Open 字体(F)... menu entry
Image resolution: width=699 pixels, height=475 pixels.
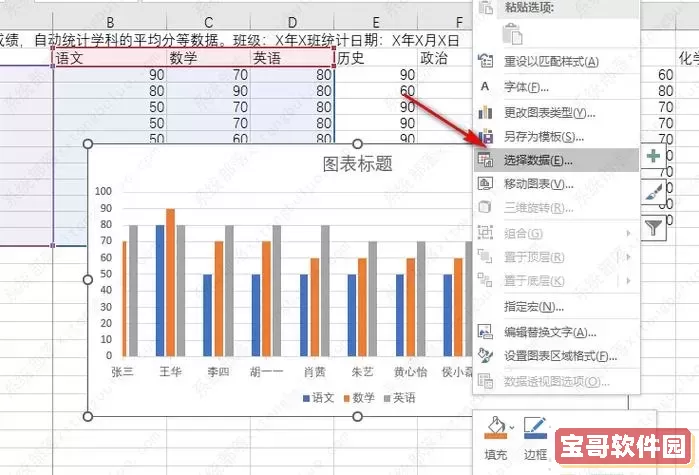point(556,87)
